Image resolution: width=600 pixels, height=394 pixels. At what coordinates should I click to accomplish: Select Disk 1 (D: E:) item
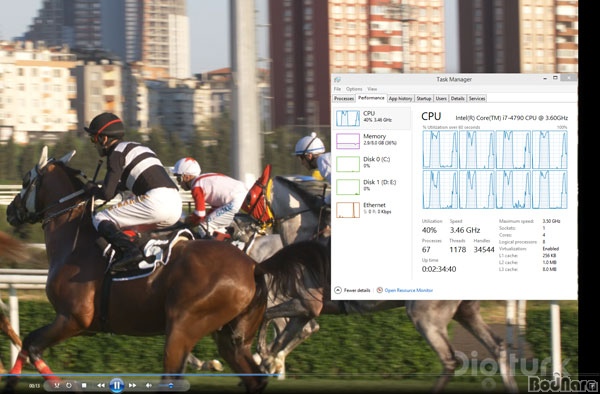point(372,187)
